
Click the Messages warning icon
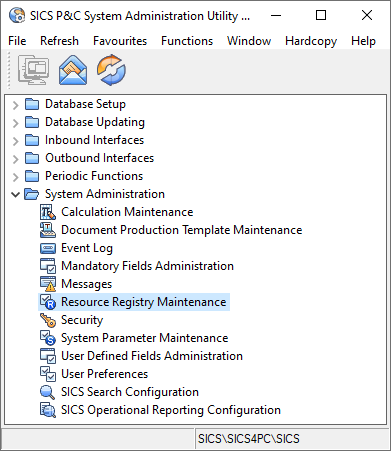48,284
